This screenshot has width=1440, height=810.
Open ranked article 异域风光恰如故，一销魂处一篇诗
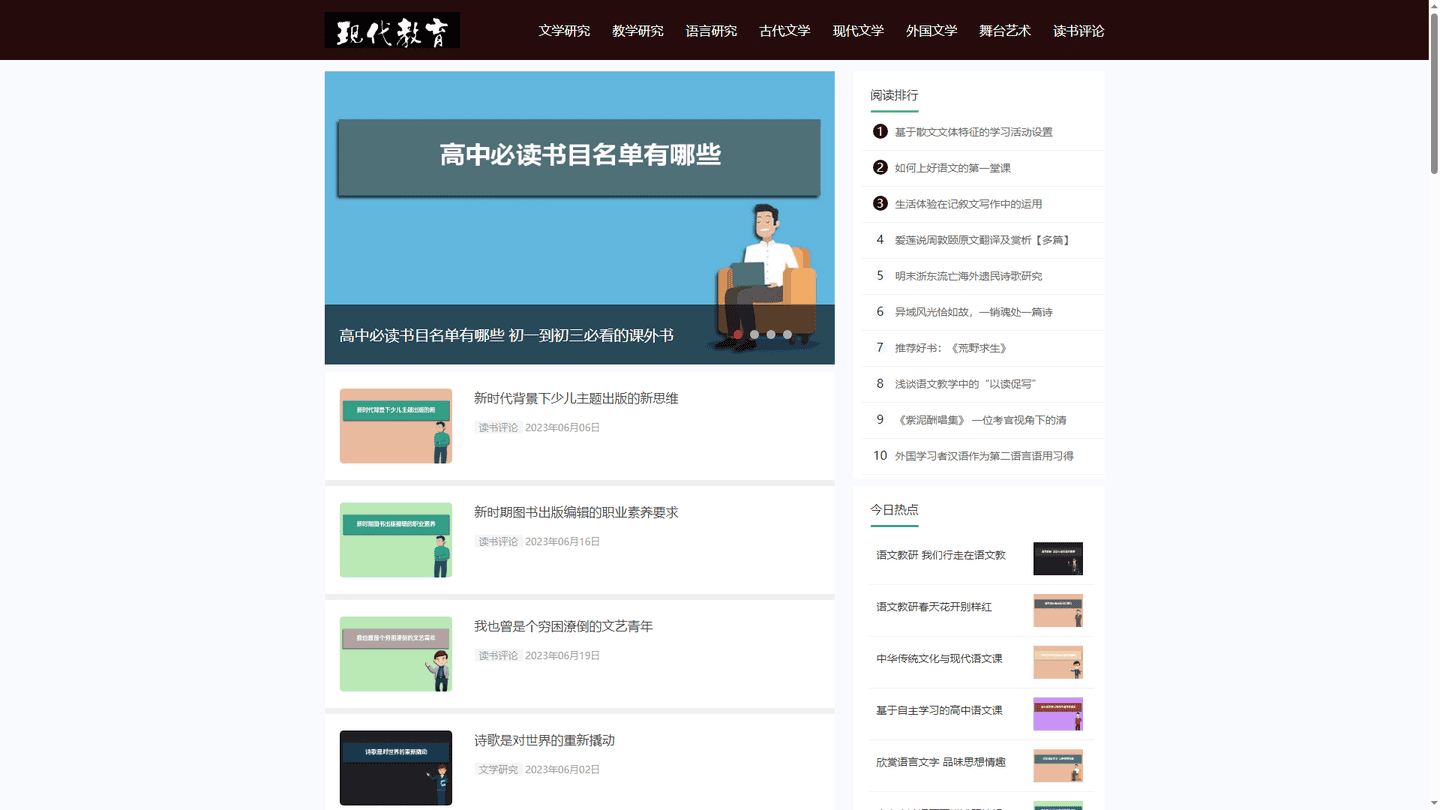(973, 312)
